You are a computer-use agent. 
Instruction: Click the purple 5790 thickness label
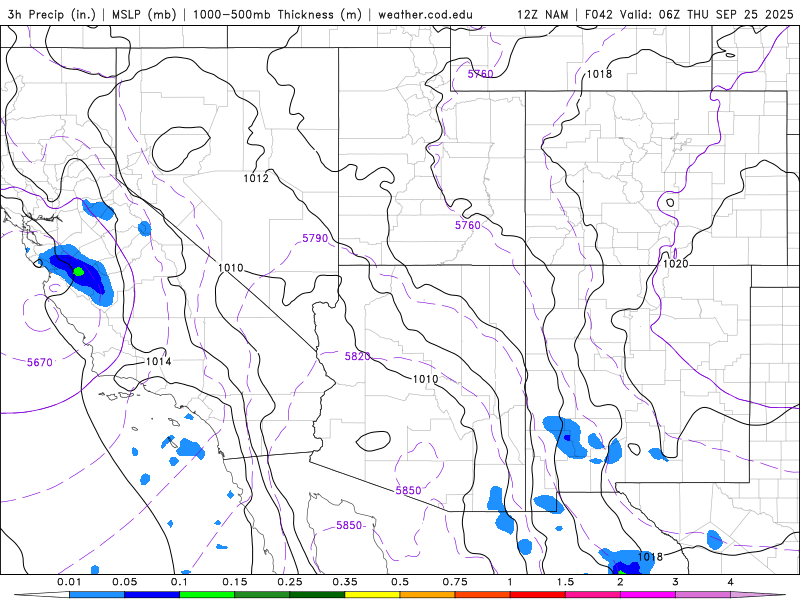coord(315,238)
